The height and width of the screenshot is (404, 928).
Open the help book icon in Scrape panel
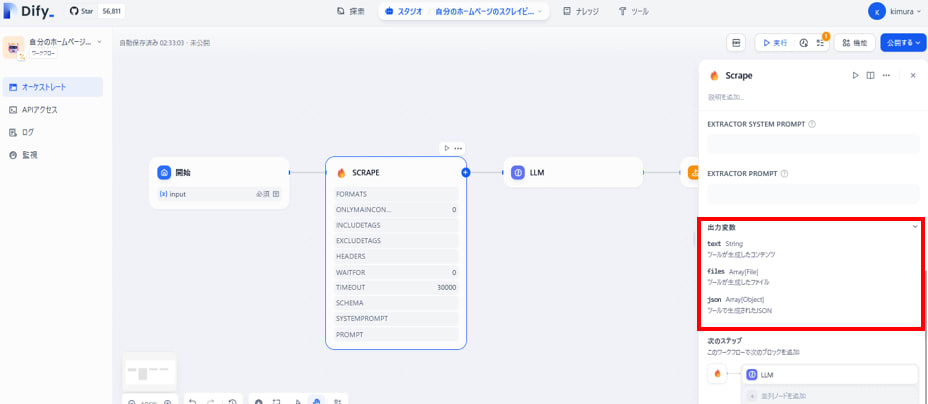[870, 75]
